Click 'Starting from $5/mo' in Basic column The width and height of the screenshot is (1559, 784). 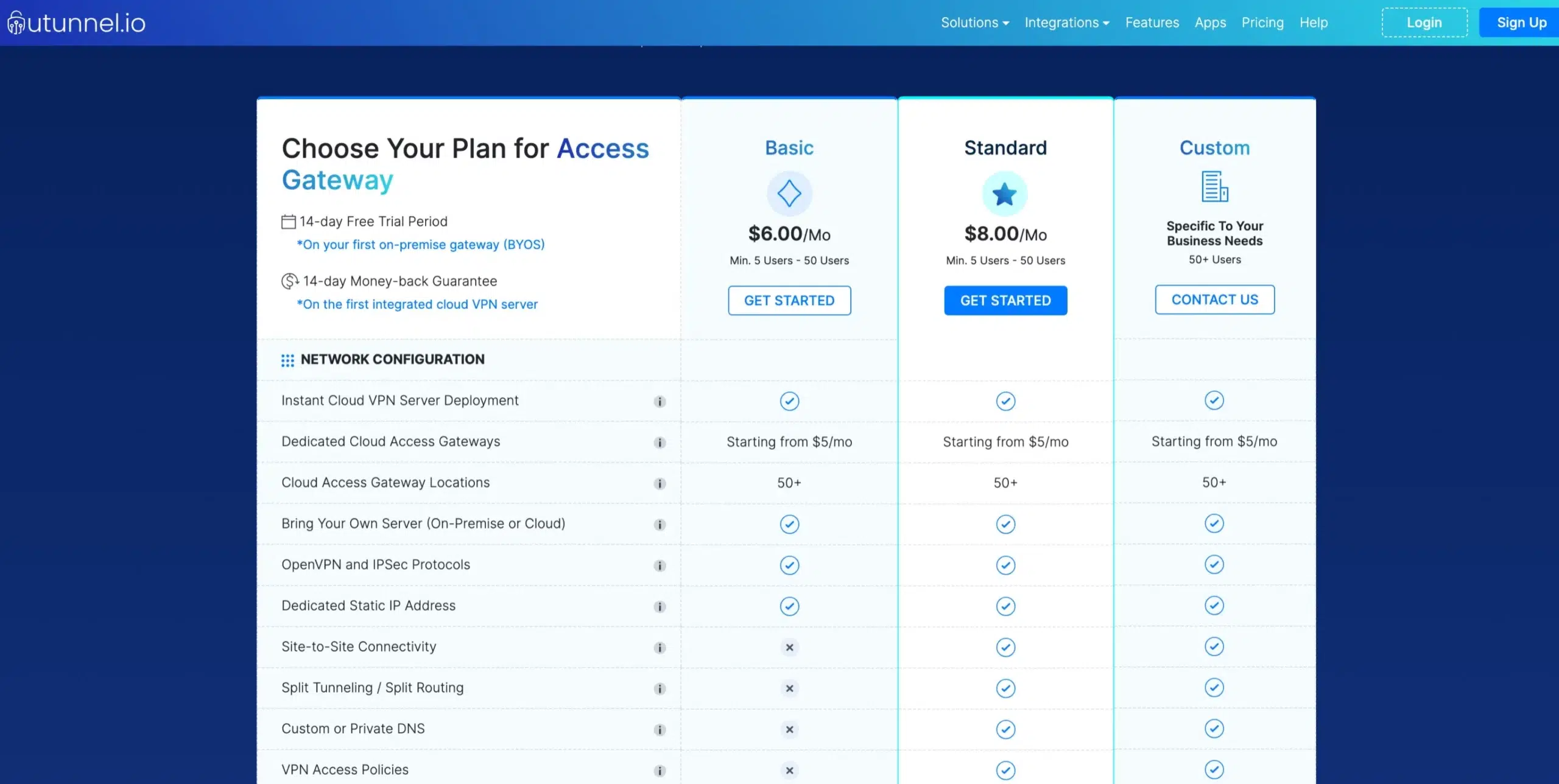(x=789, y=442)
